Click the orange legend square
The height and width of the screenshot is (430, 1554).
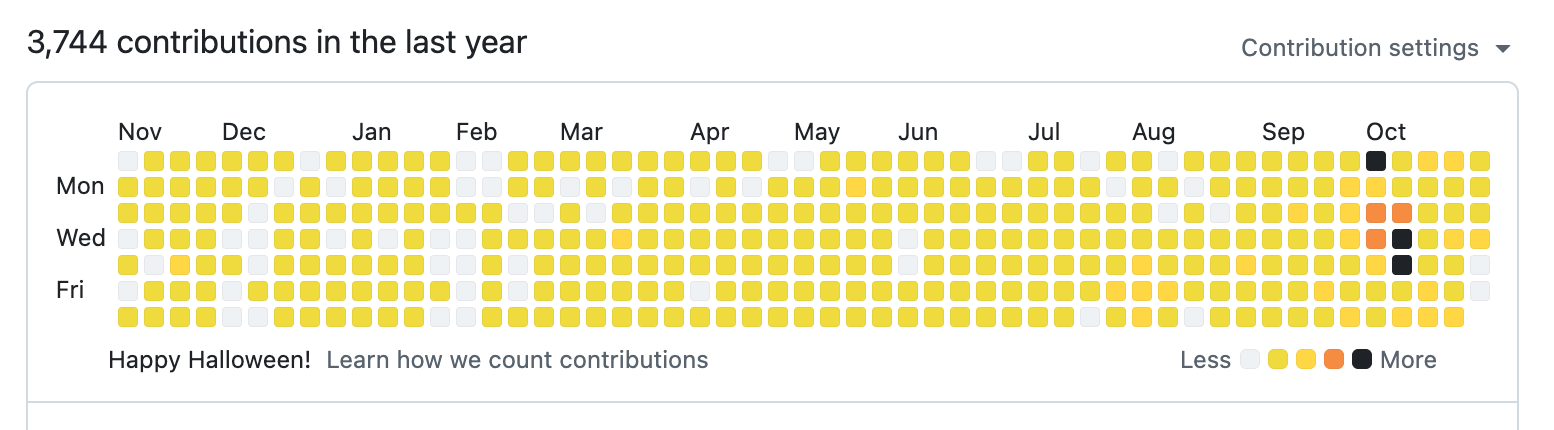pos(1334,360)
